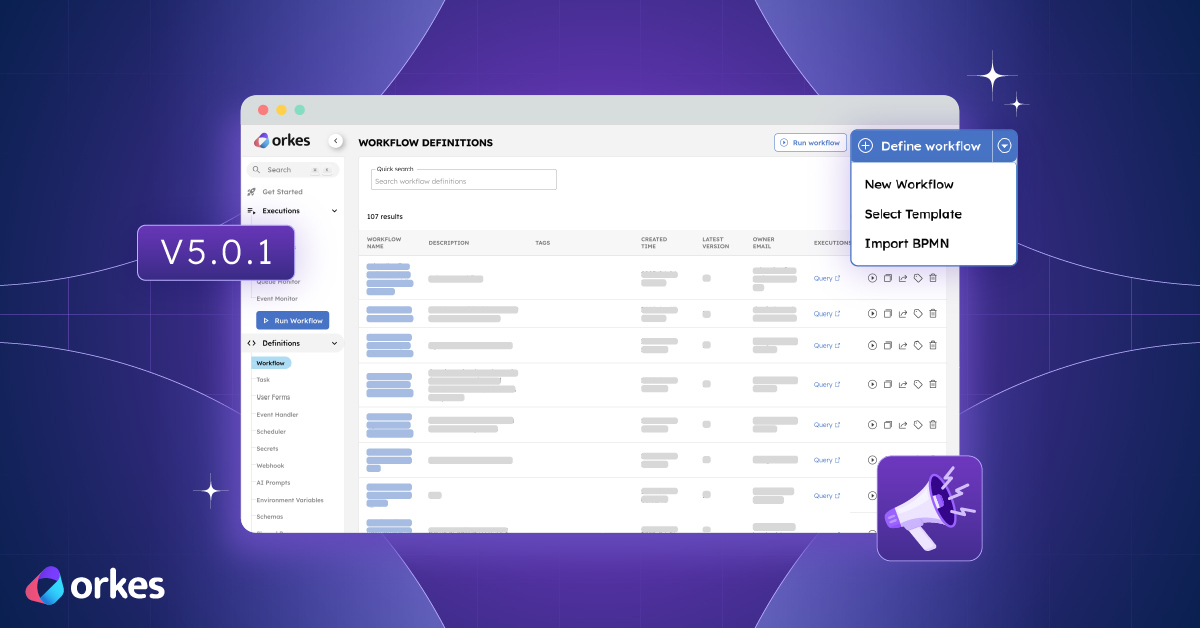Click the play icon in the second row
The image size is (1200, 628).
[873, 313]
